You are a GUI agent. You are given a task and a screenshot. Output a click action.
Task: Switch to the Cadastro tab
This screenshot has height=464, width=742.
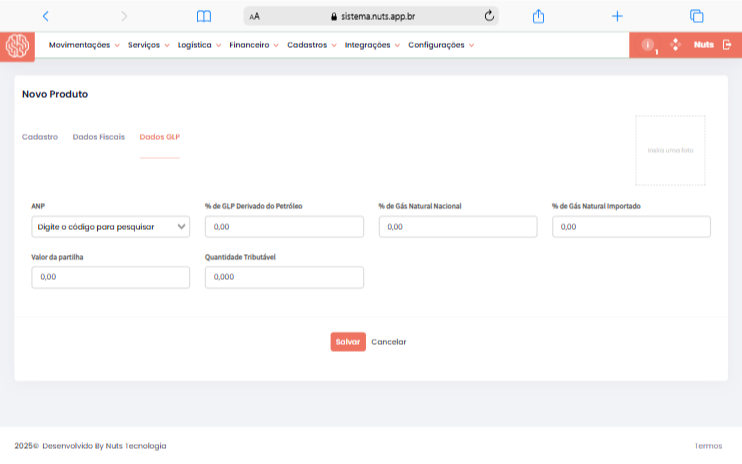coord(40,136)
